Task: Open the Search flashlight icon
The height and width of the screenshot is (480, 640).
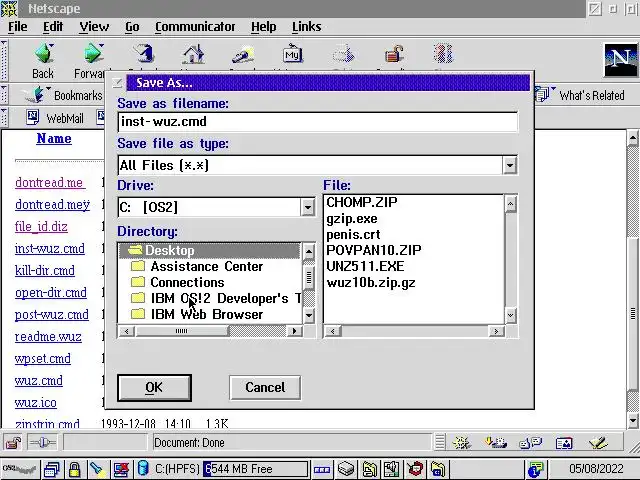Action: click(243, 55)
